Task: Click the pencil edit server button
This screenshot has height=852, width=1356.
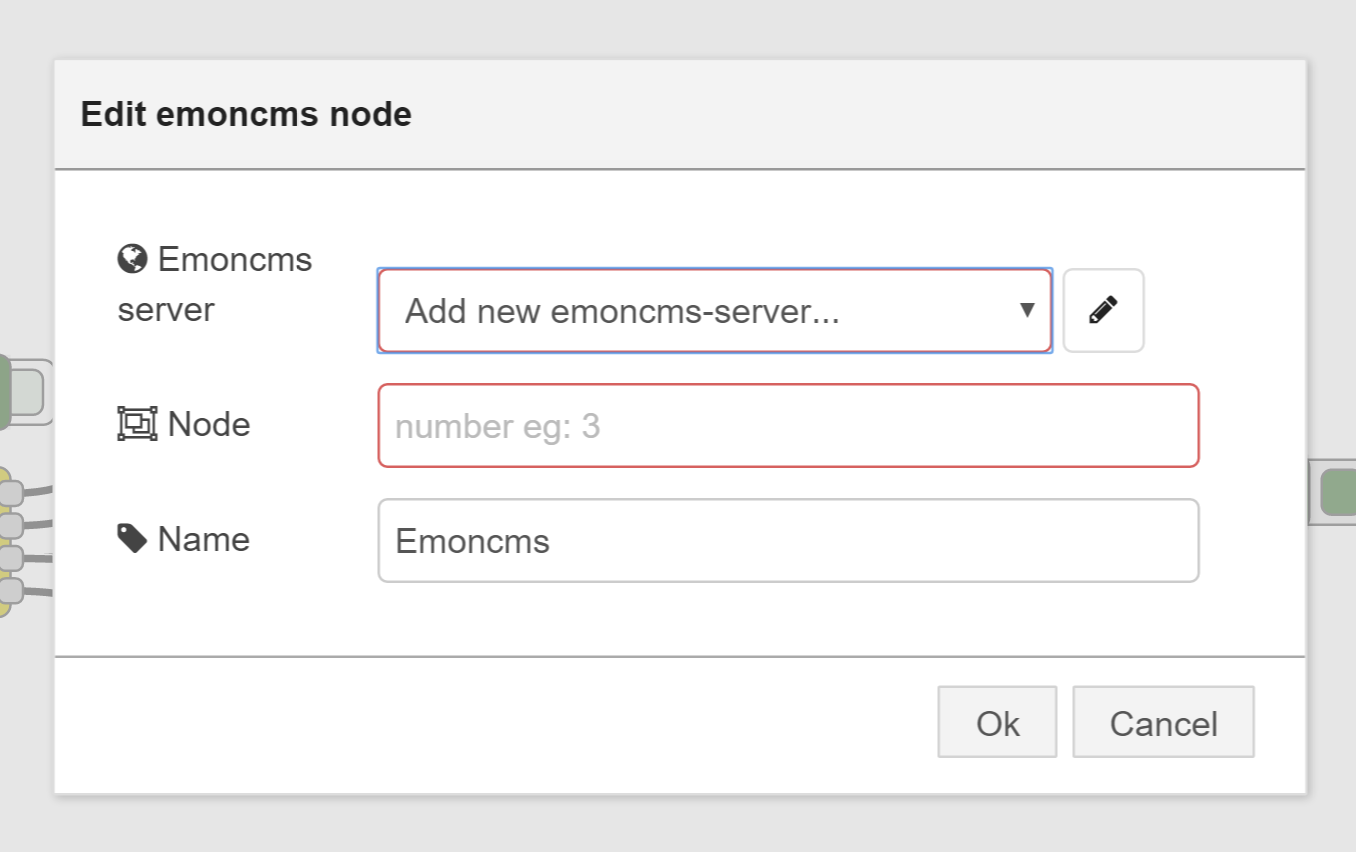Action: pos(1103,311)
